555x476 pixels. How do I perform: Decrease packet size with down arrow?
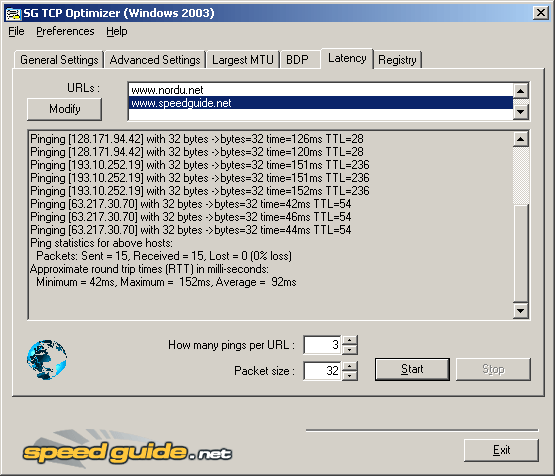(x=350, y=376)
